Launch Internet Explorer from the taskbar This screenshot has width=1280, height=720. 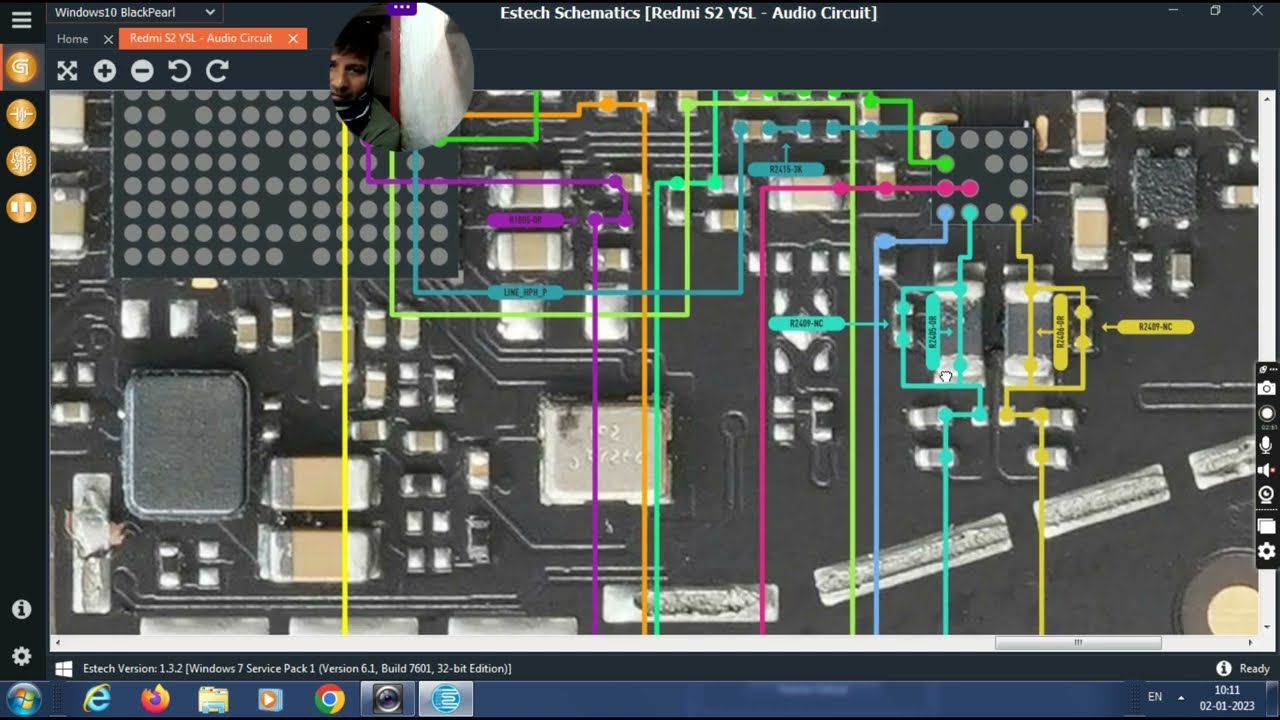(x=97, y=699)
